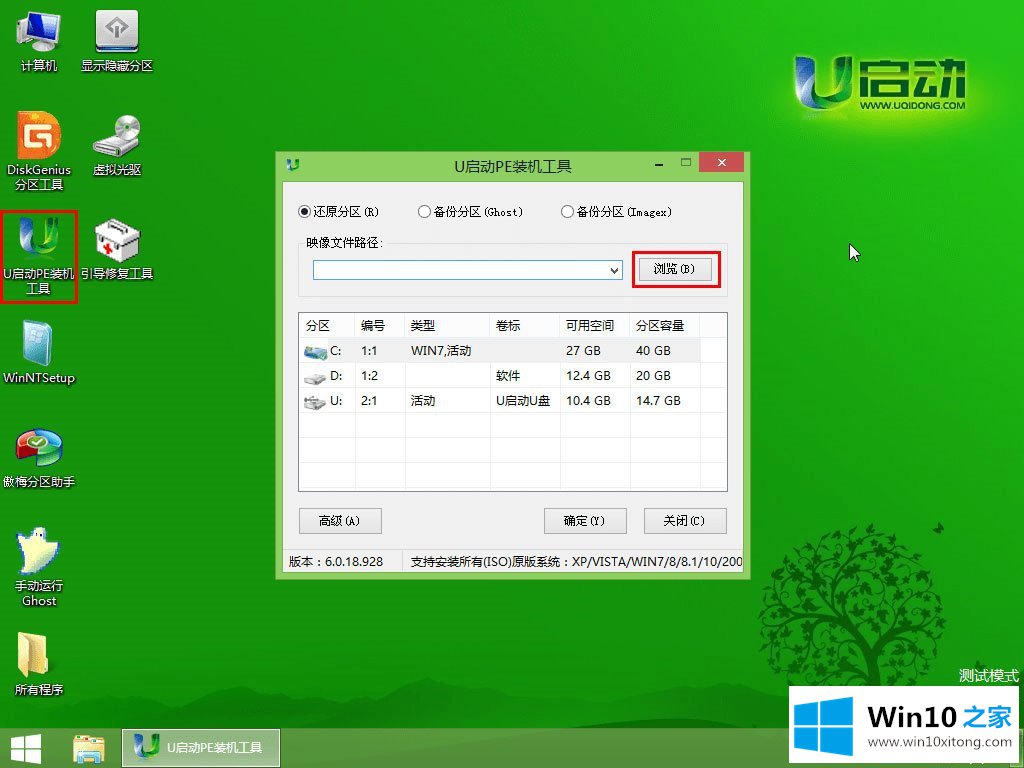Viewport: 1024px width, 768px height.
Task: Click the 40 GB capacity value
Action: 653,351
